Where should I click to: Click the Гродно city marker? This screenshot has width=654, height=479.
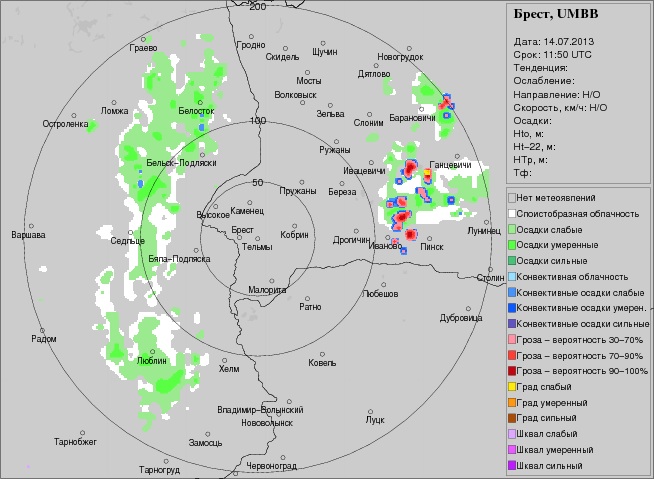[x=250, y=36]
